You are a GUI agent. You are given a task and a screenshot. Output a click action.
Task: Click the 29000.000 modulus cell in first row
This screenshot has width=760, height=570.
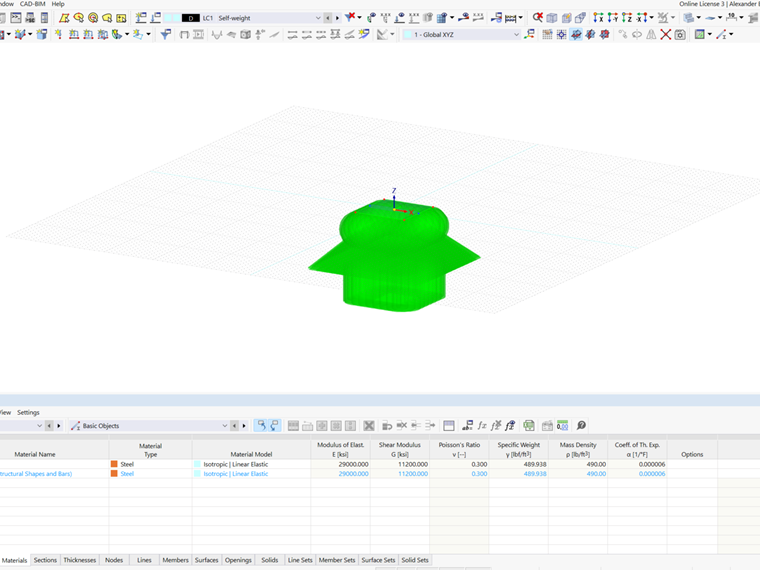[x=340, y=464]
